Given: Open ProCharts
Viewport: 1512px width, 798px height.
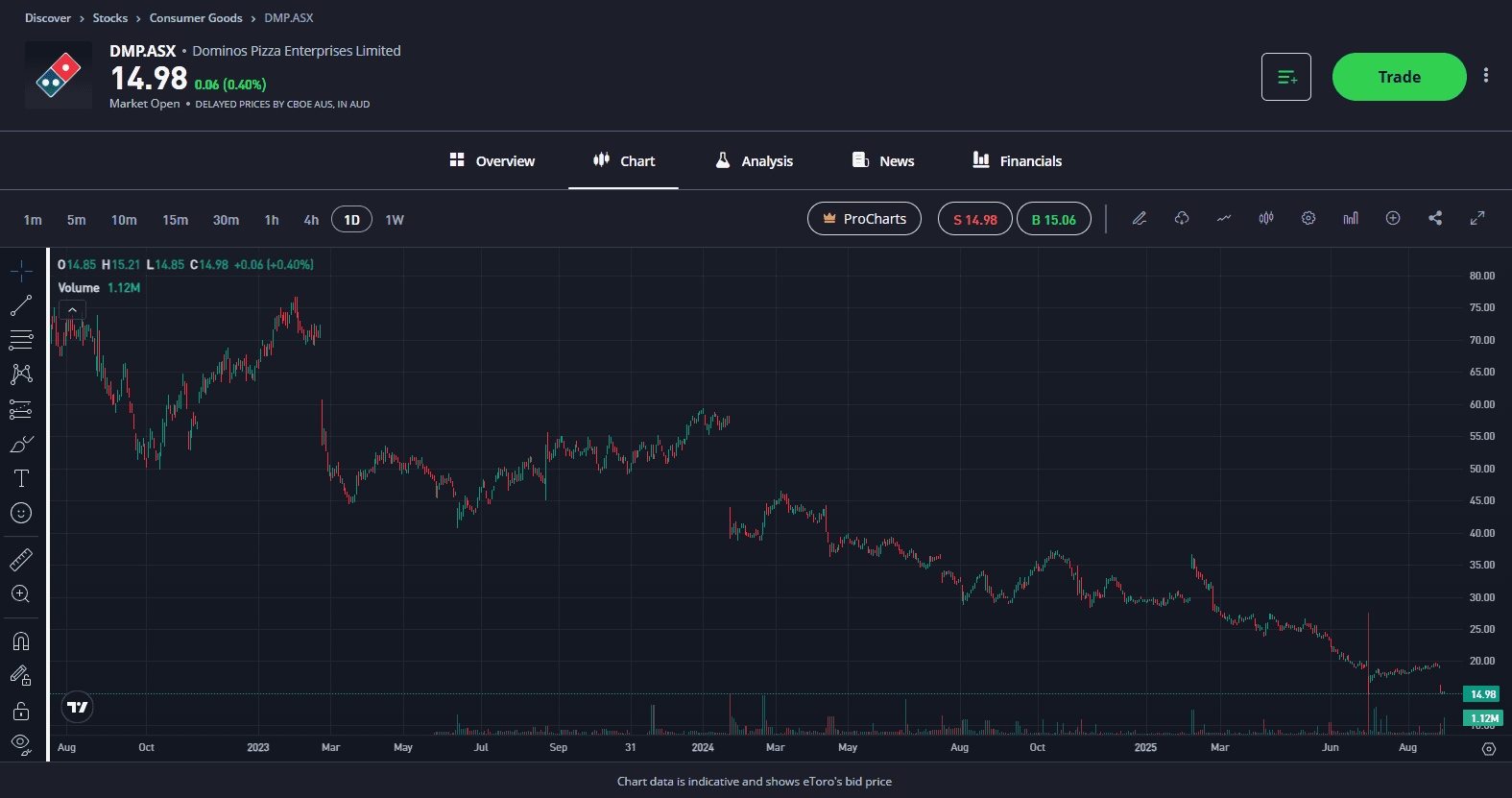Looking at the screenshot, I should [x=864, y=219].
